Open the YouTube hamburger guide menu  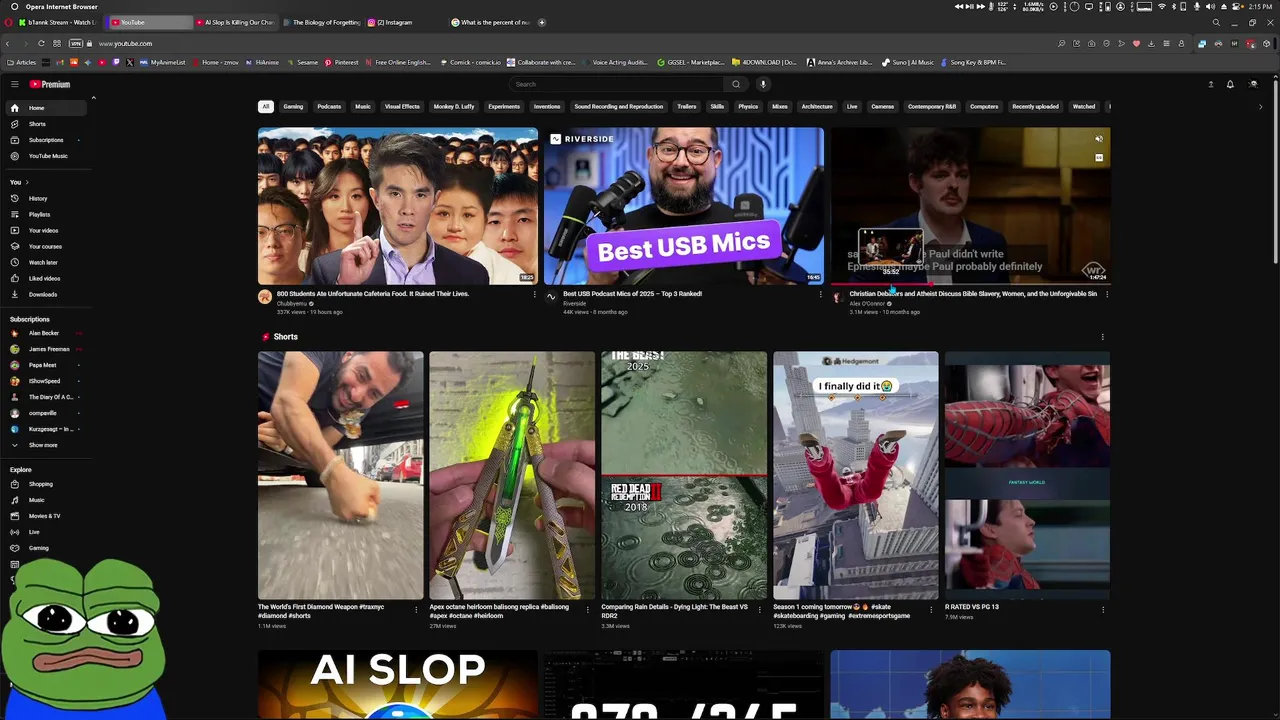coord(14,84)
